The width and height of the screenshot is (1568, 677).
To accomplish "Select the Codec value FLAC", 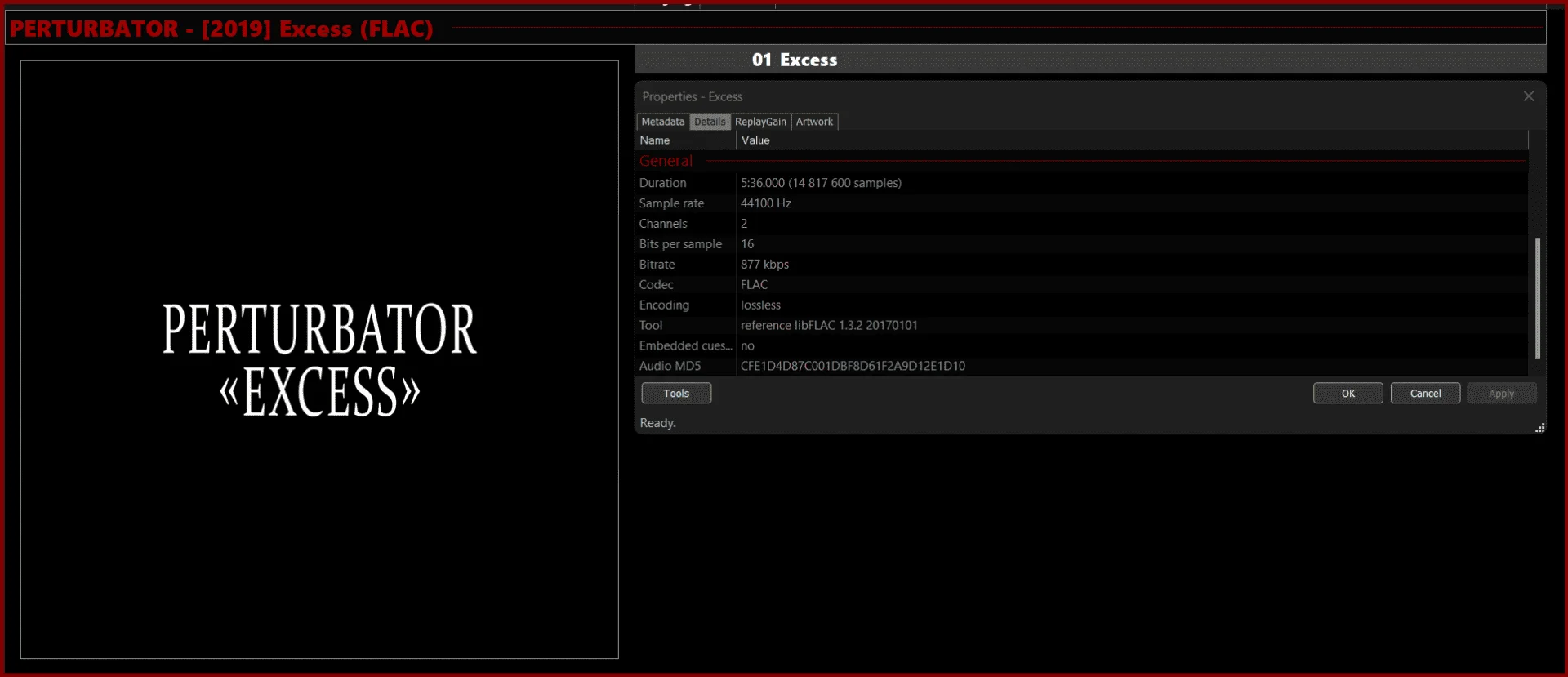I will [754, 285].
